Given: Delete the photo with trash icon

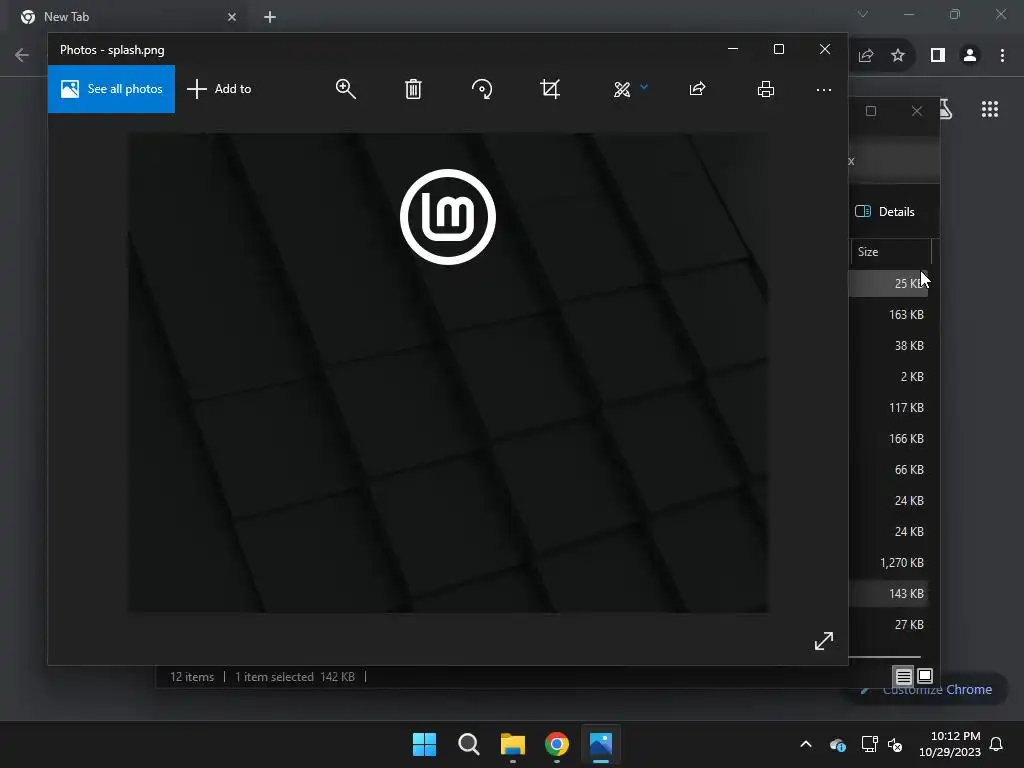Looking at the screenshot, I should [413, 89].
